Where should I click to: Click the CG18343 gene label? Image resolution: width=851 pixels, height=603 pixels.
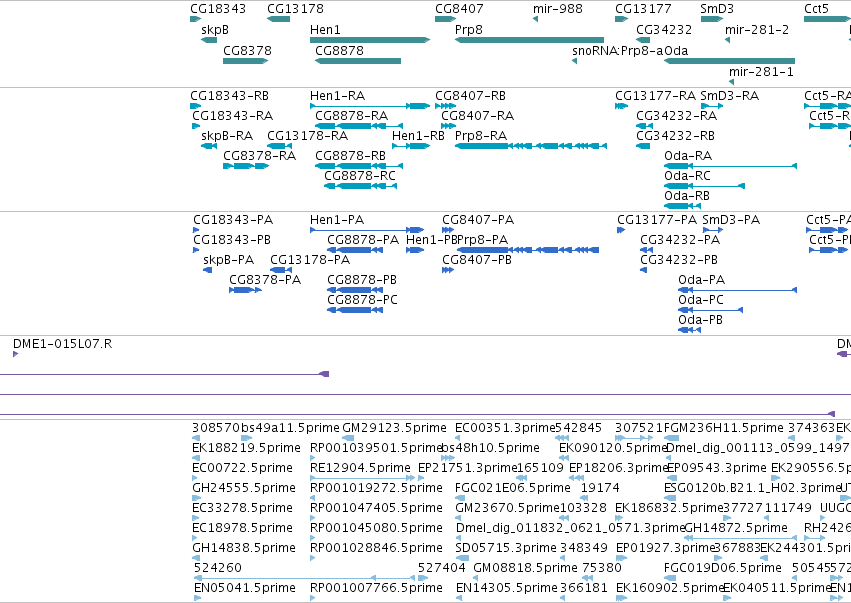pyautogui.click(x=218, y=9)
